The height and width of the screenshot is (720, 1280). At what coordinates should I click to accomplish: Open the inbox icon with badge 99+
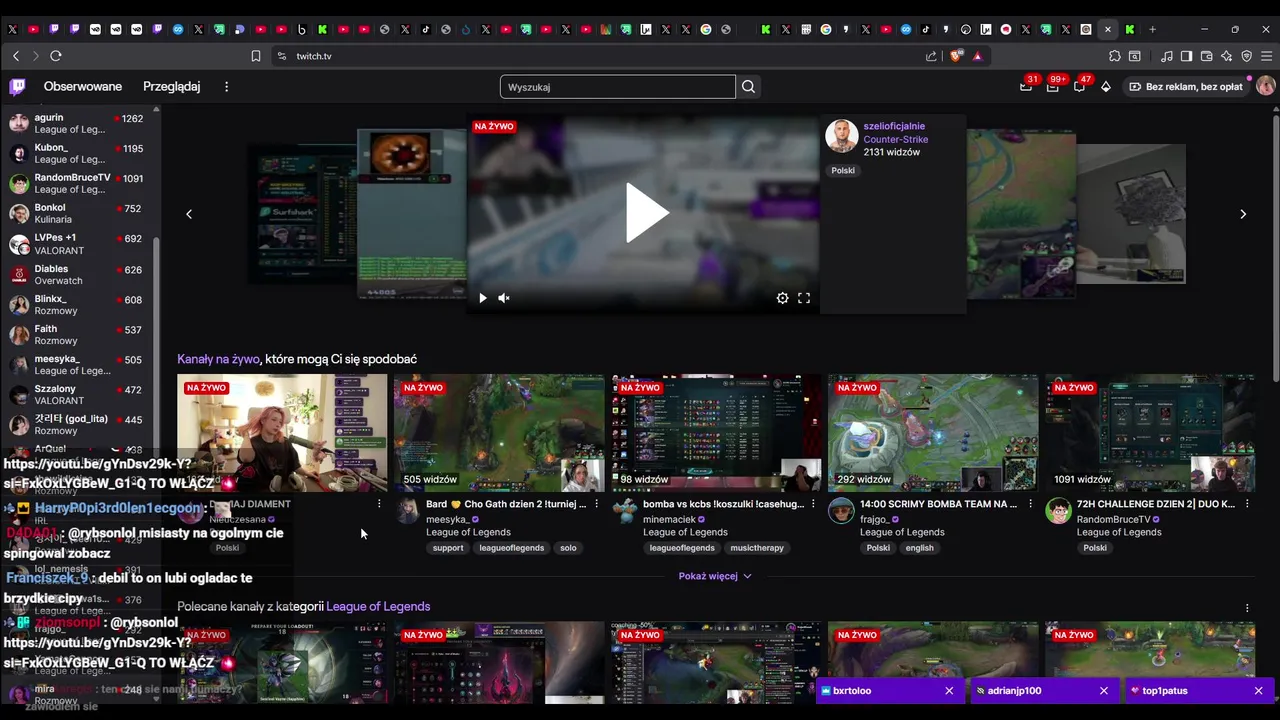[1052, 87]
